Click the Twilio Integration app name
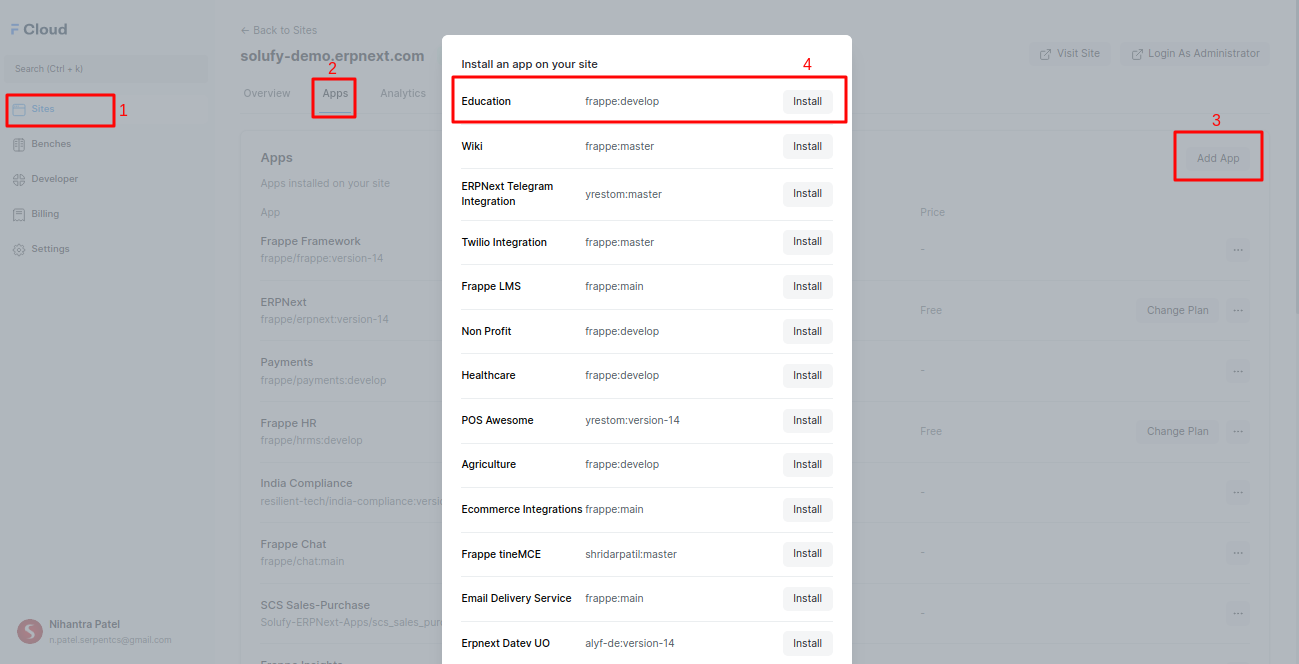Screen dimensions: 1299x664 pyautogui.click(x=504, y=242)
